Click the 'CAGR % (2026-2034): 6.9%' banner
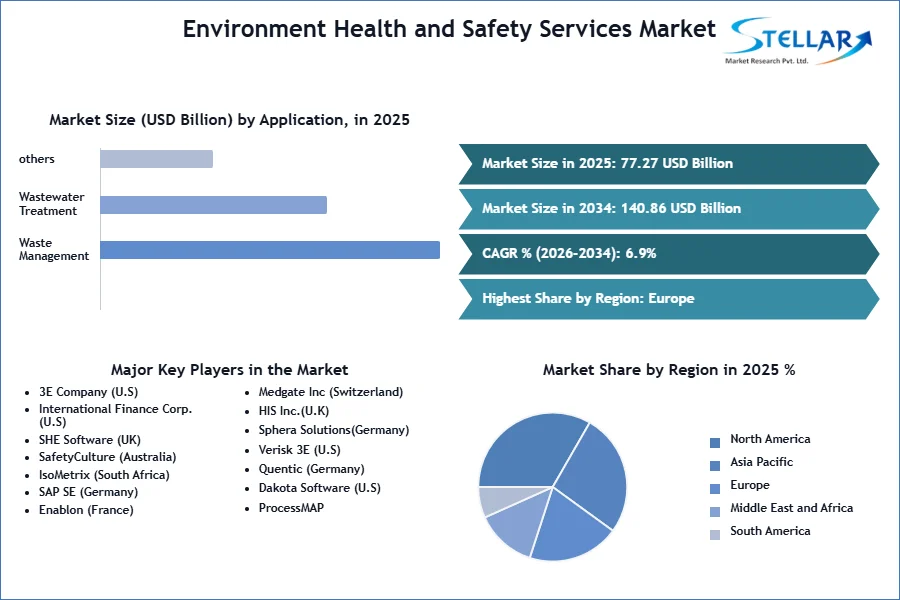The width and height of the screenshot is (900, 600). click(x=669, y=253)
